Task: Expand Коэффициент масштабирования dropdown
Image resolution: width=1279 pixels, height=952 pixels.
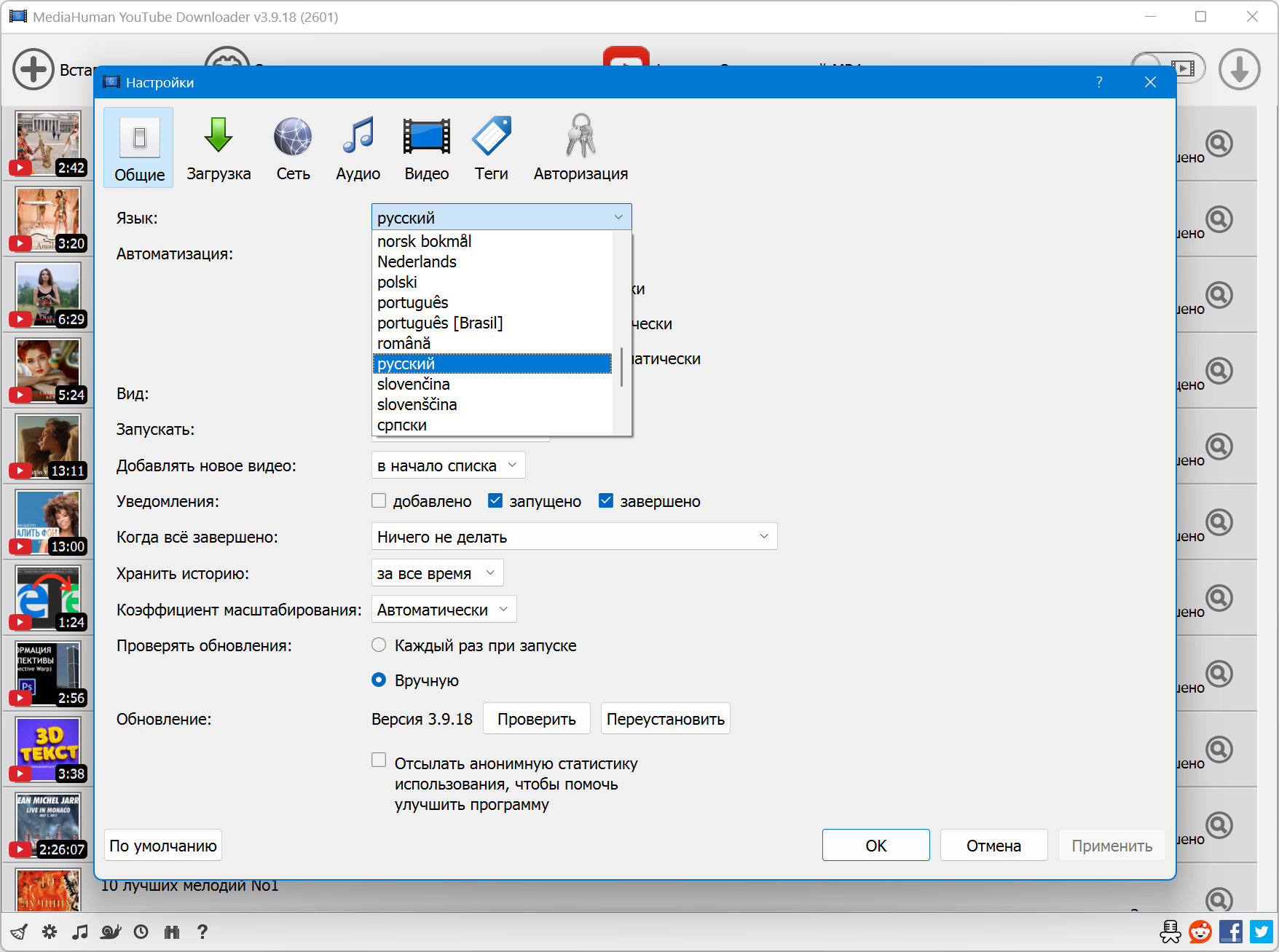Action: [444, 610]
